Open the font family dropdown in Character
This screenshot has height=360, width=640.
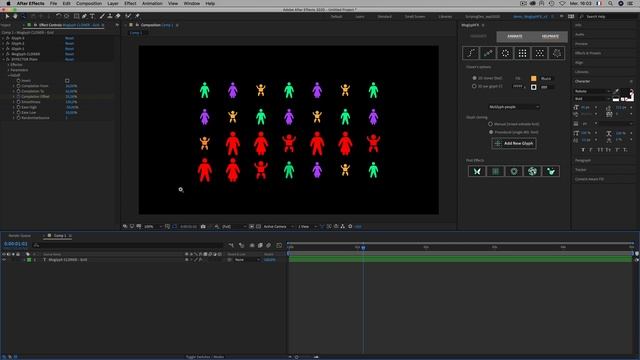click(593, 91)
